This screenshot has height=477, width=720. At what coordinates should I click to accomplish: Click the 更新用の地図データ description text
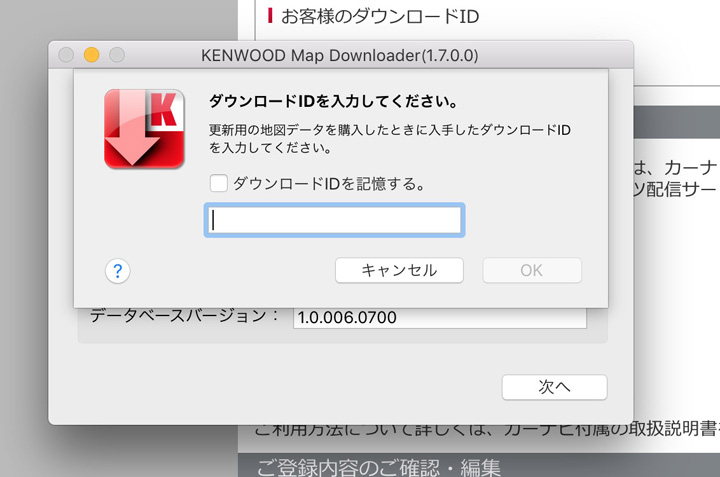click(389, 139)
